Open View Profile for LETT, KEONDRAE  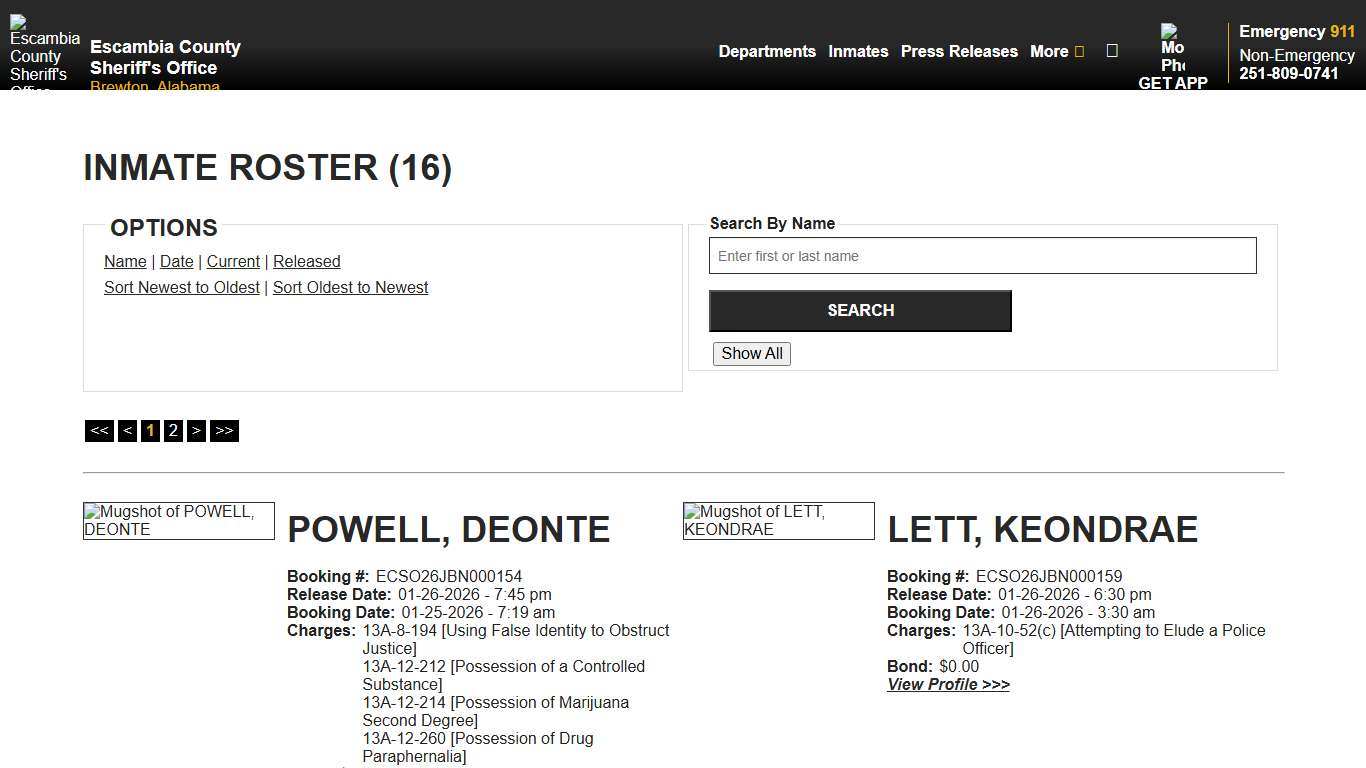point(947,684)
